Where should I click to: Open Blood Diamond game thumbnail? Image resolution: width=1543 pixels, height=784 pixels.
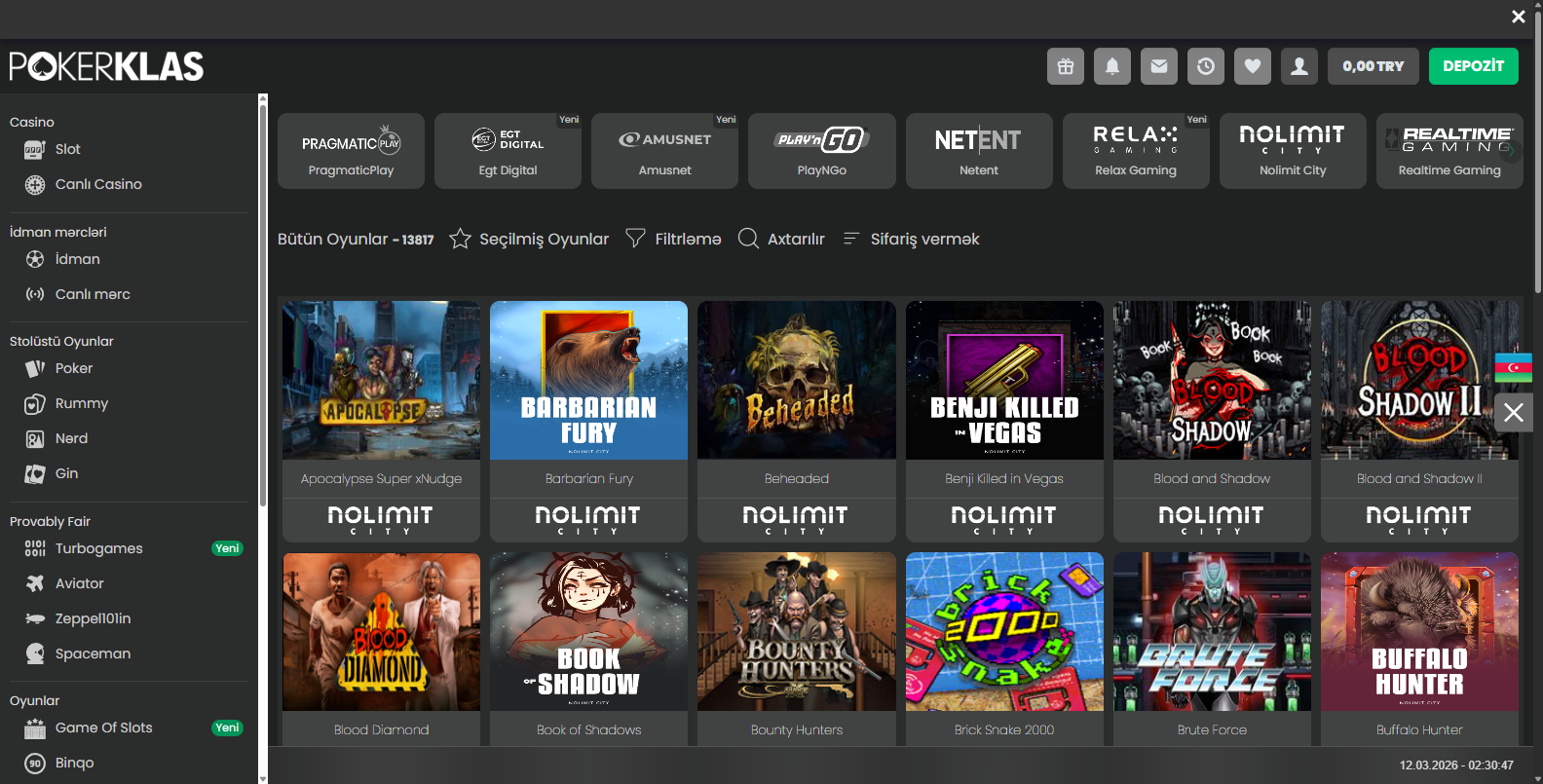pos(381,632)
